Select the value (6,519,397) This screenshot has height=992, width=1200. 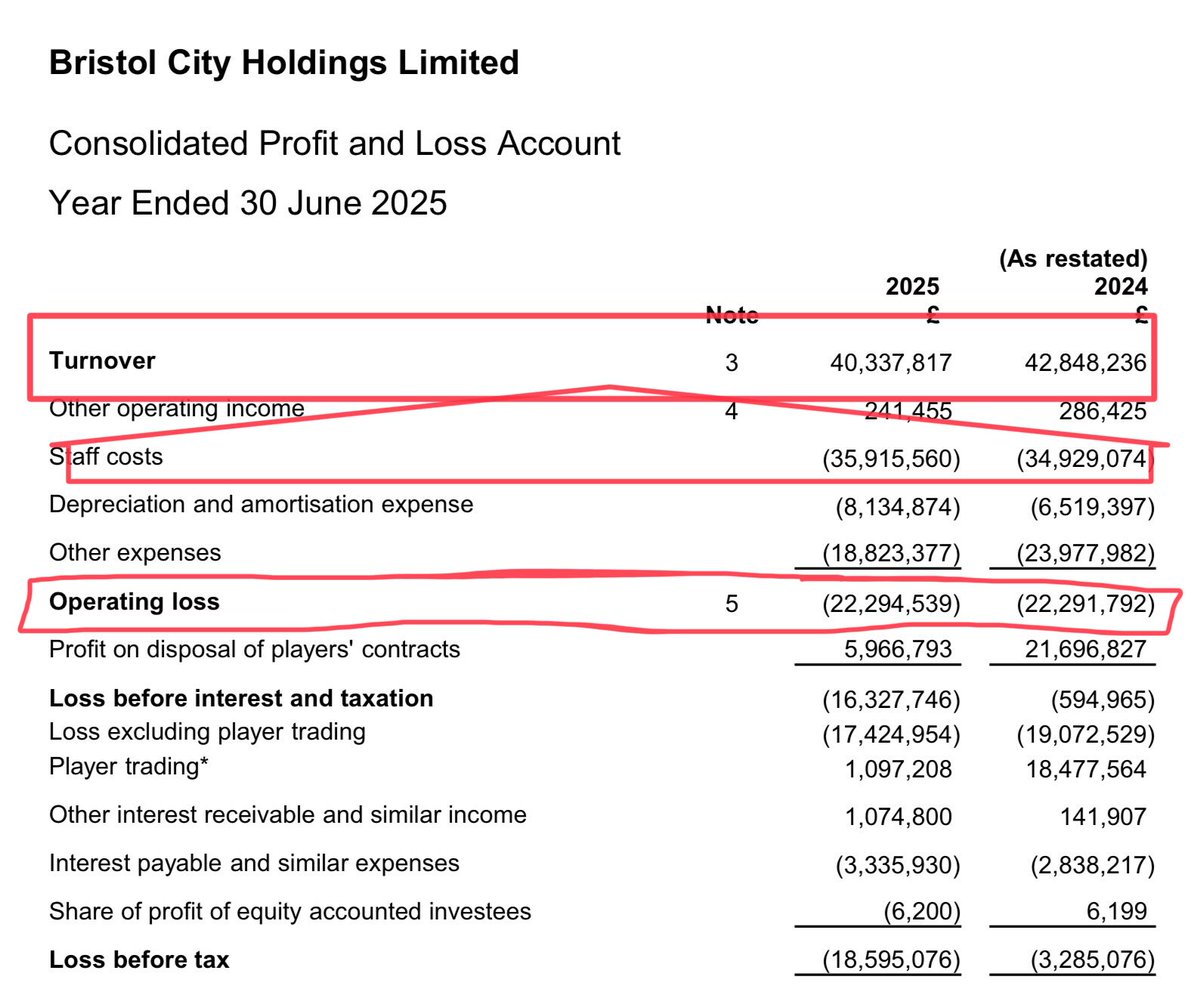(x=1092, y=507)
